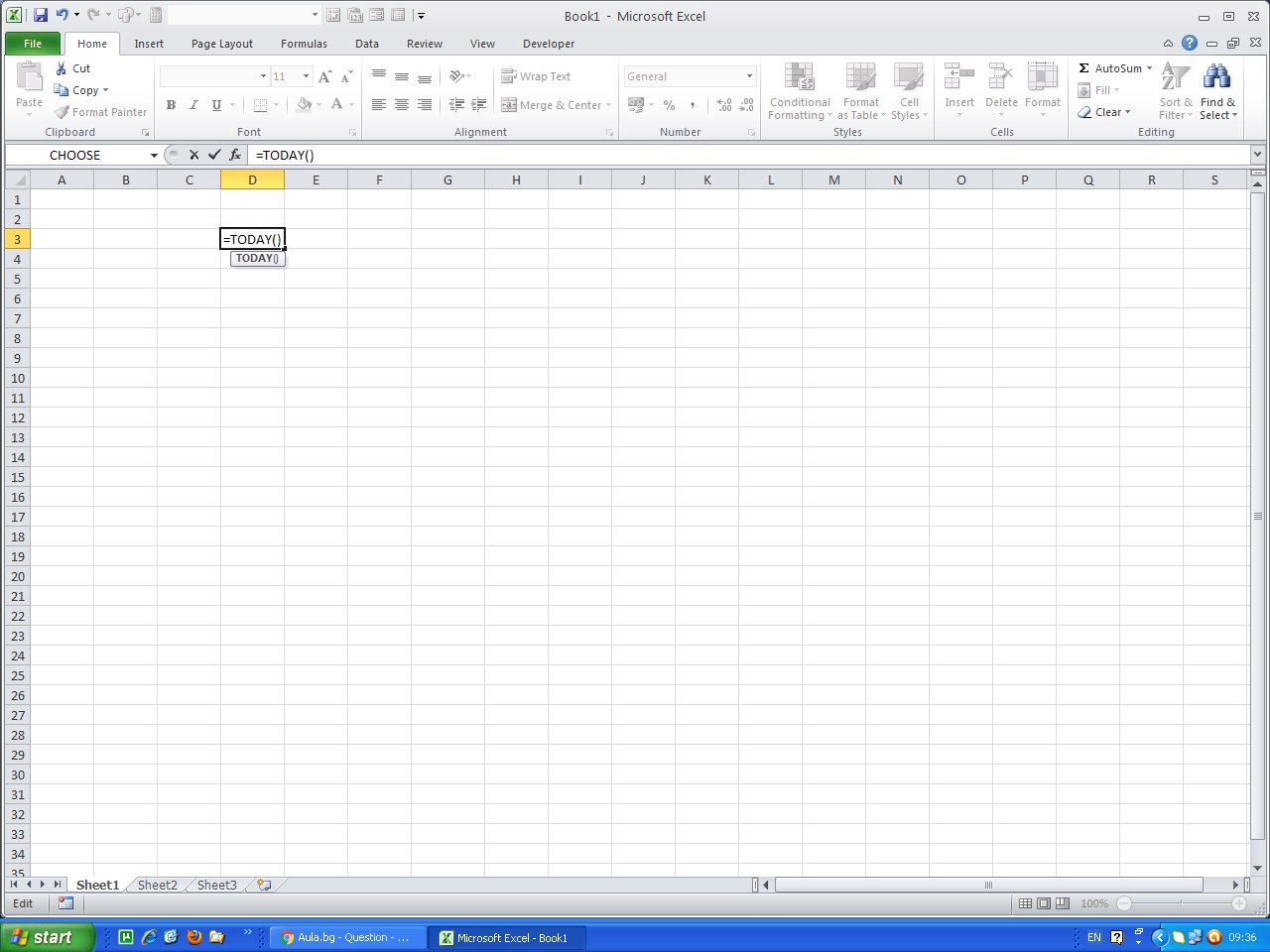Click the Undo arrow icon

pos(62,15)
